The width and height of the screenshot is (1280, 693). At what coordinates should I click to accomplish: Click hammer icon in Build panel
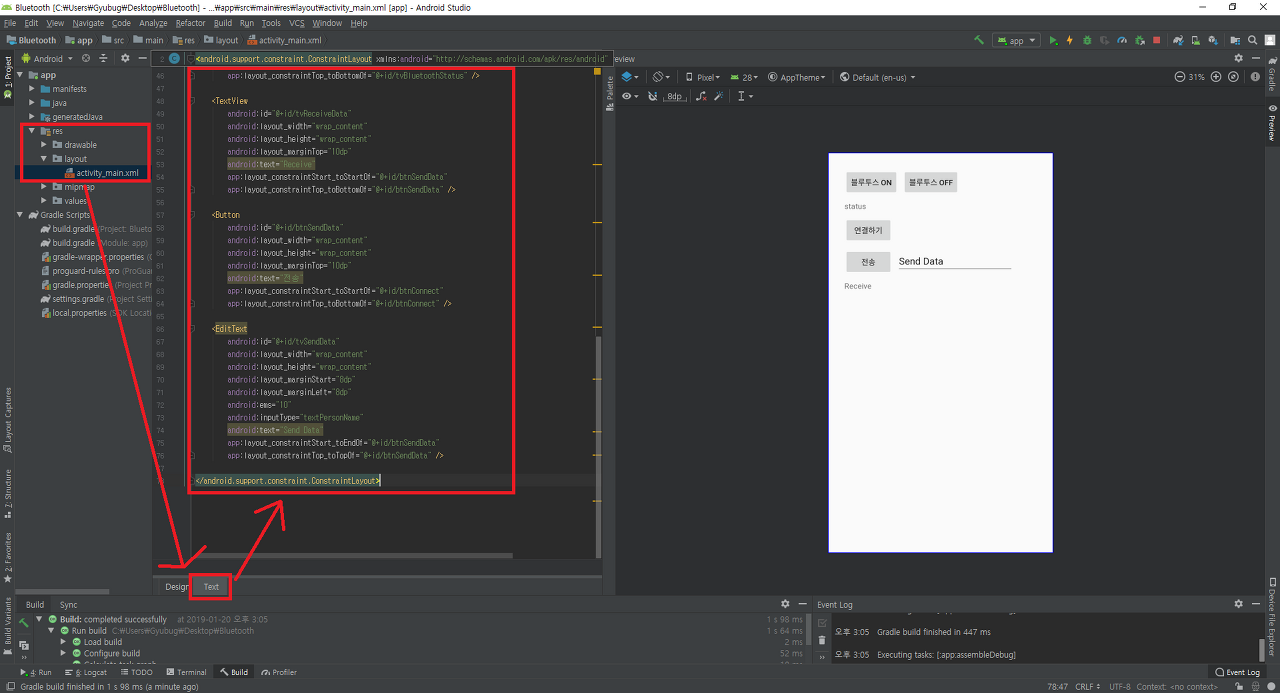[x=23, y=622]
